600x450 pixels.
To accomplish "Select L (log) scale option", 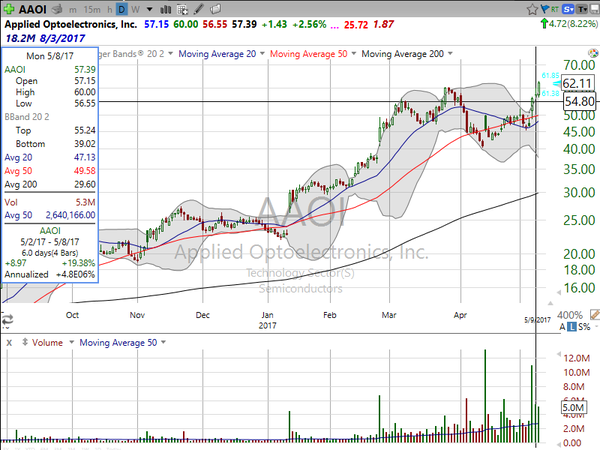I will [571, 327].
